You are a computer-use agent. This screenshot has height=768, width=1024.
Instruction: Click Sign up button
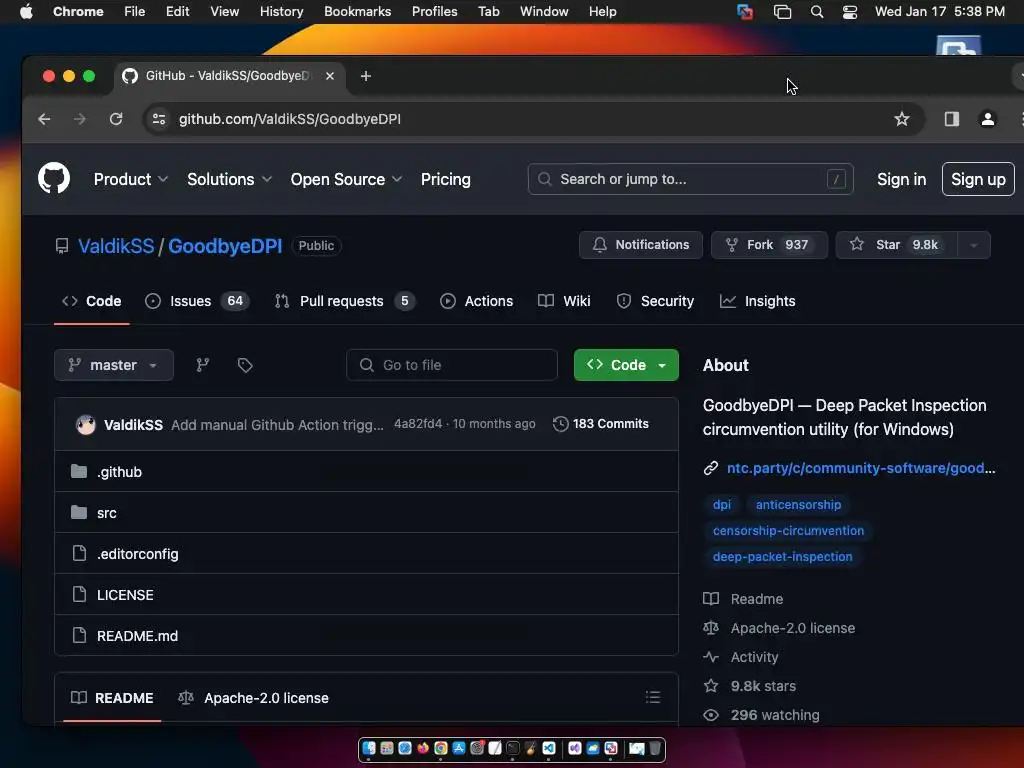pyautogui.click(x=978, y=179)
